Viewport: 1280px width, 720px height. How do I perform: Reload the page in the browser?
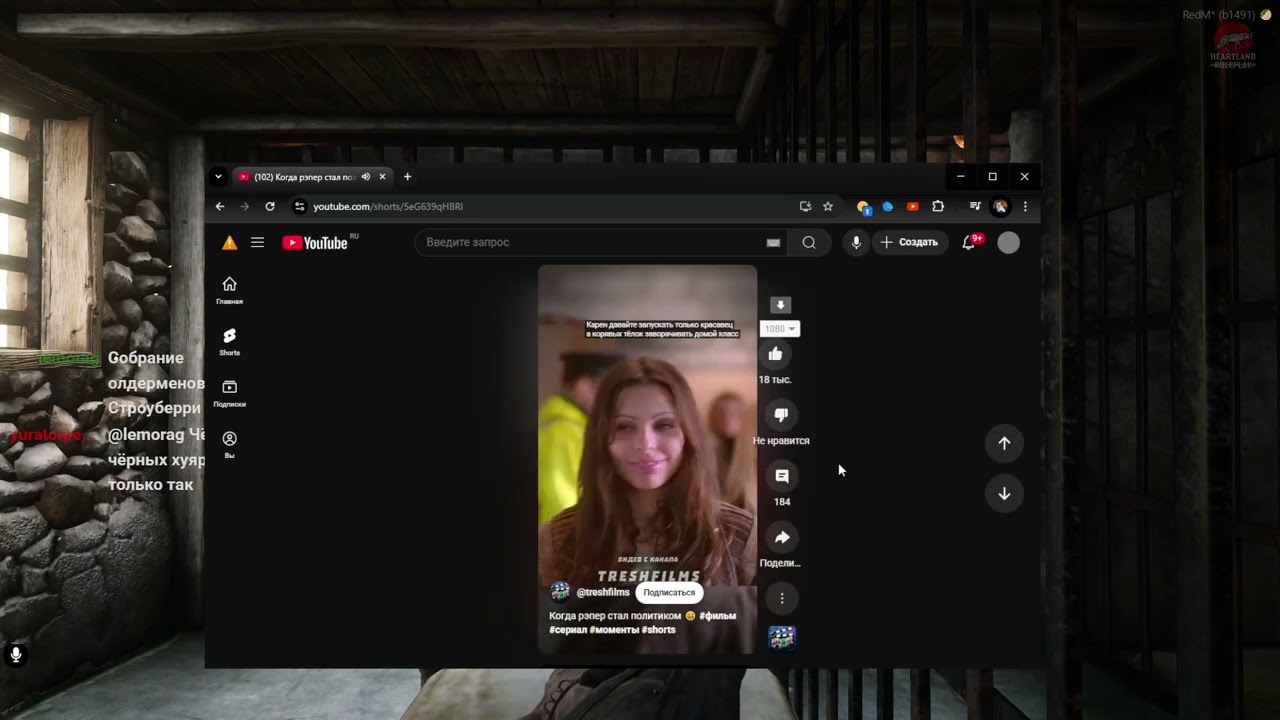click(x=270, y=206)
